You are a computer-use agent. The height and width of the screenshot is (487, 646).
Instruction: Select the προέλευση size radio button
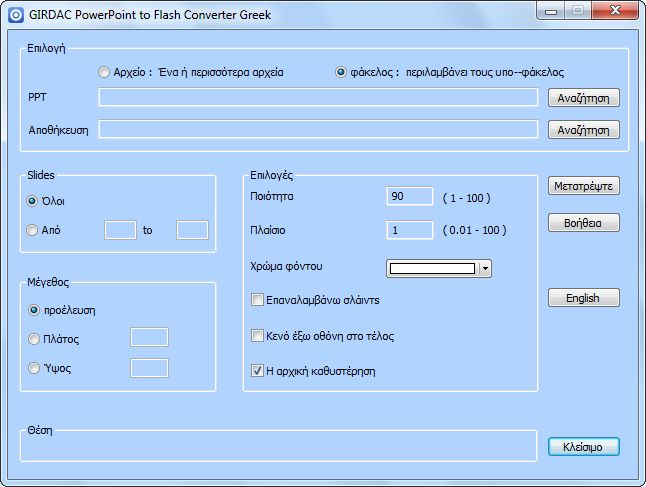[x=33, y=310]
